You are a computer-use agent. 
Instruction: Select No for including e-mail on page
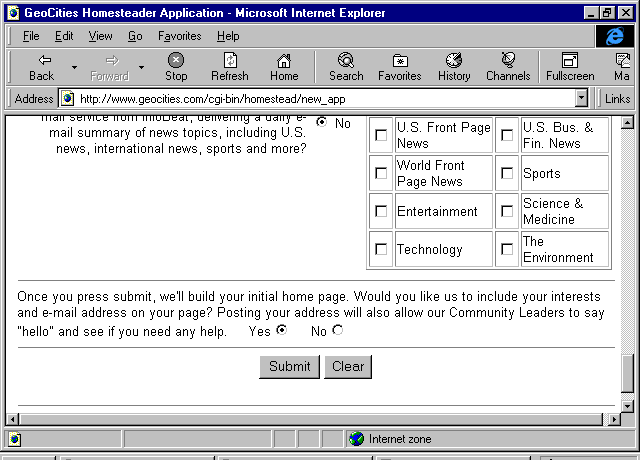click(338, 330)
